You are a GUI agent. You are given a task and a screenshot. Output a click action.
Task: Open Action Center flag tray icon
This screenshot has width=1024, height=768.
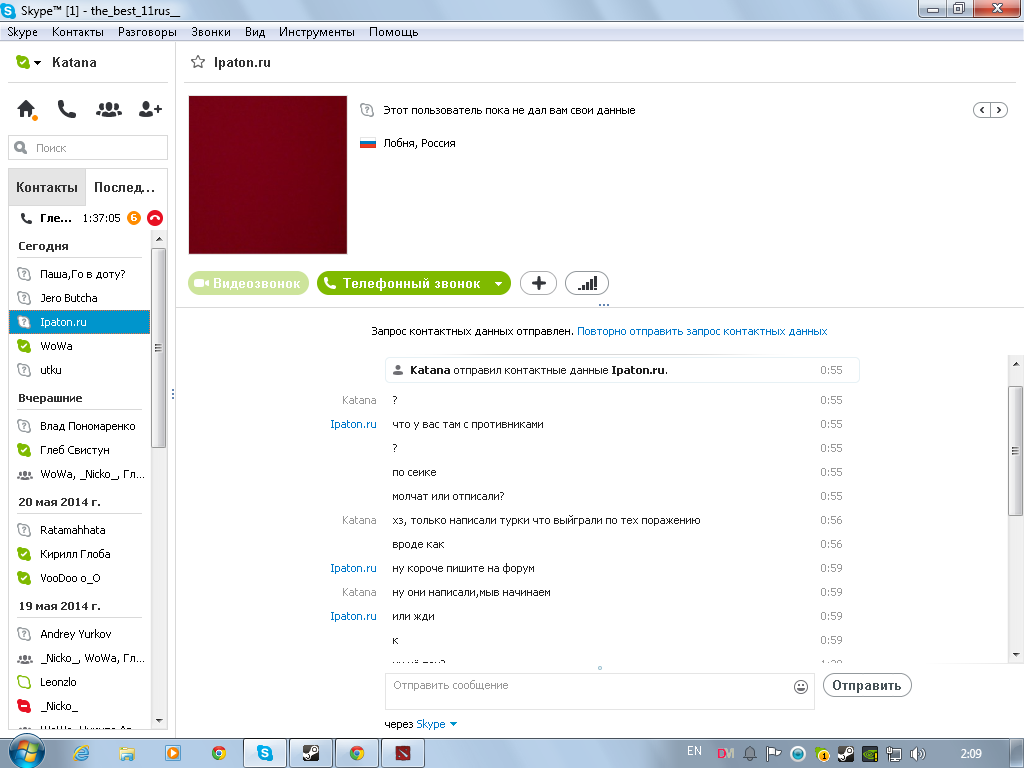tap(774, 754)
